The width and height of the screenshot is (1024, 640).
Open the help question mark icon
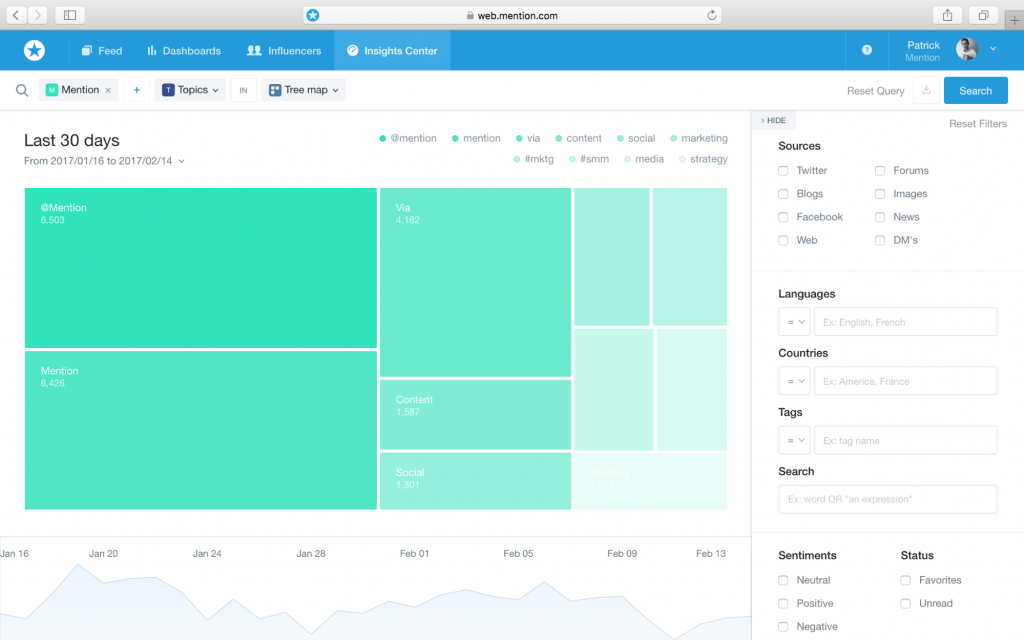point(867,50)
